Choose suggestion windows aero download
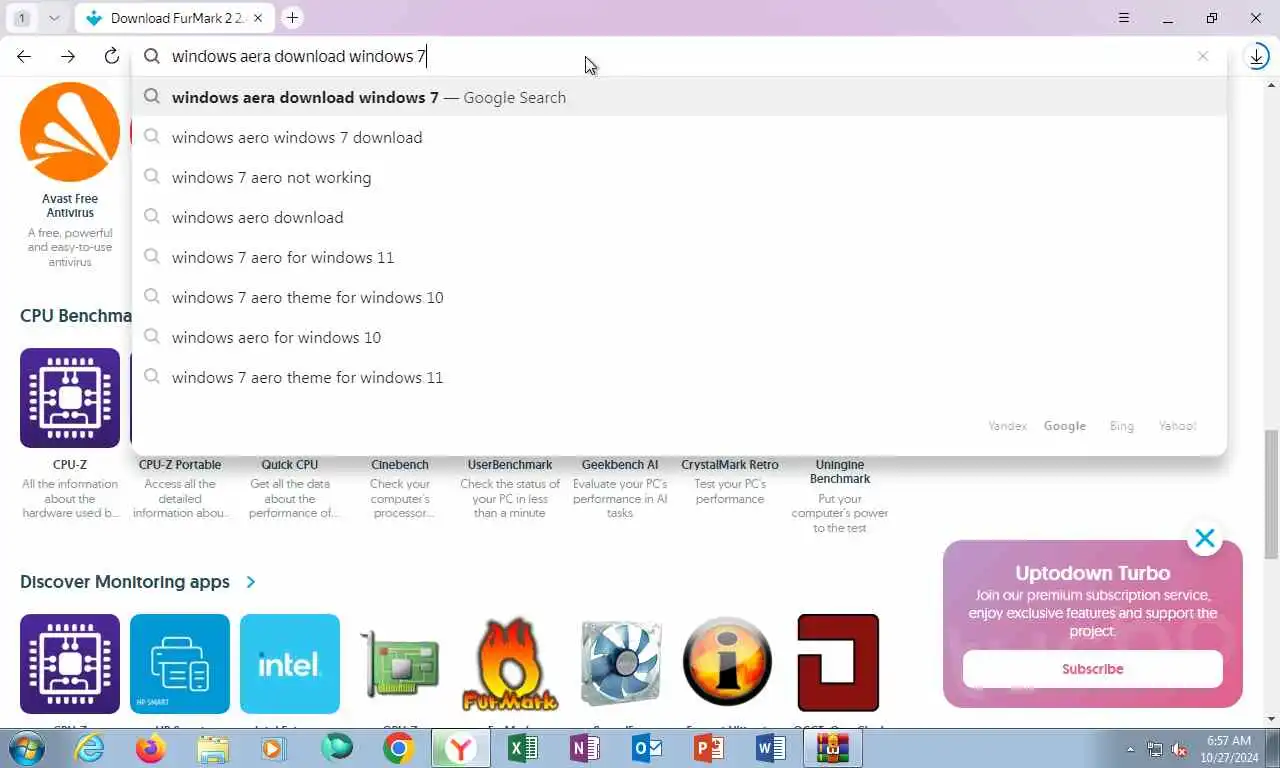1280x768 pixels. [679, 217]
